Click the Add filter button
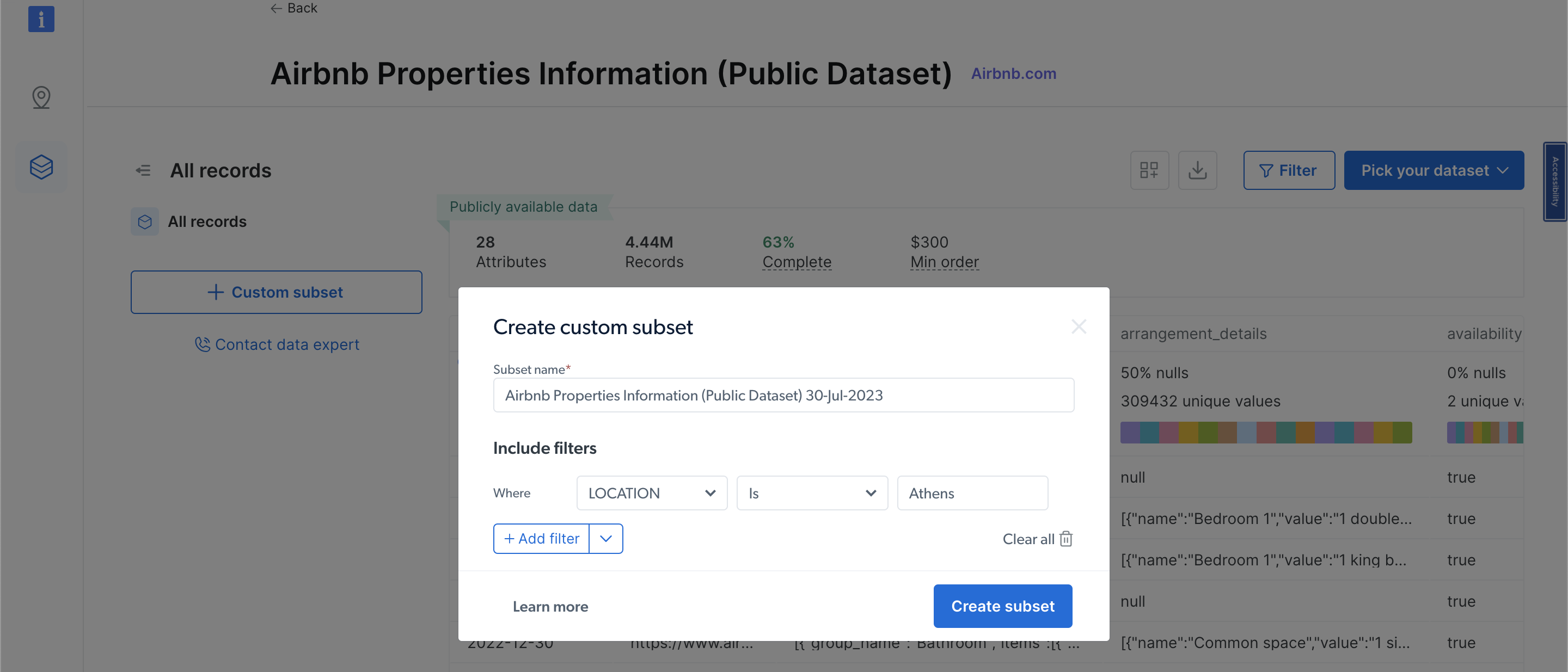Viewport: 1568px width, 672px height. click(541, 539)
